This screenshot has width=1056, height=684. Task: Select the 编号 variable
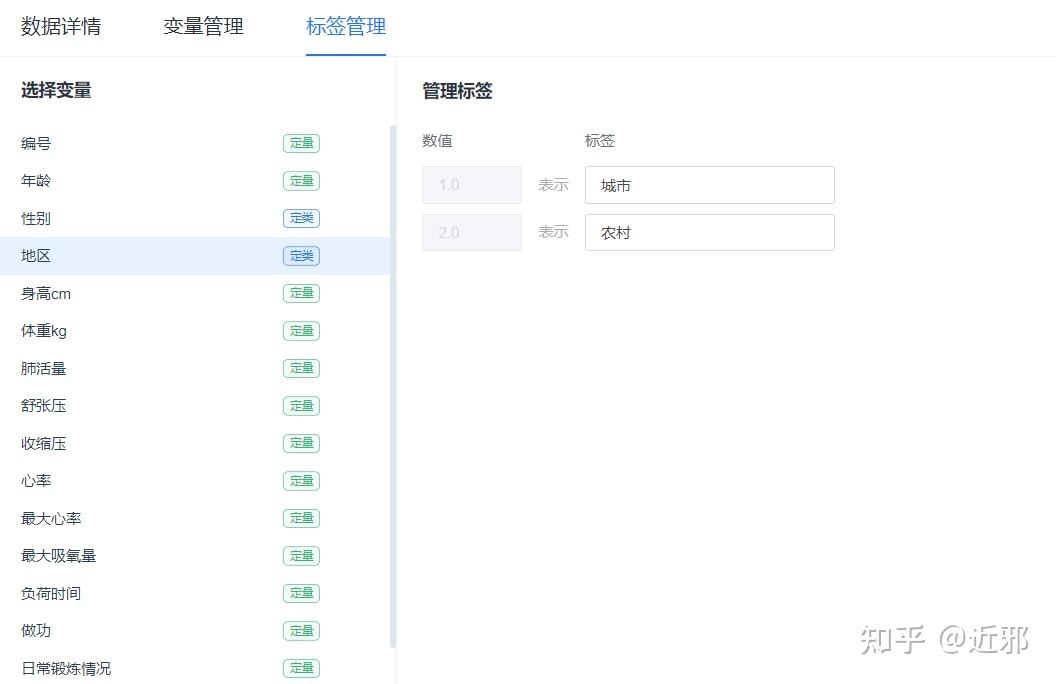pyautogui.click(x=36, y=144)
